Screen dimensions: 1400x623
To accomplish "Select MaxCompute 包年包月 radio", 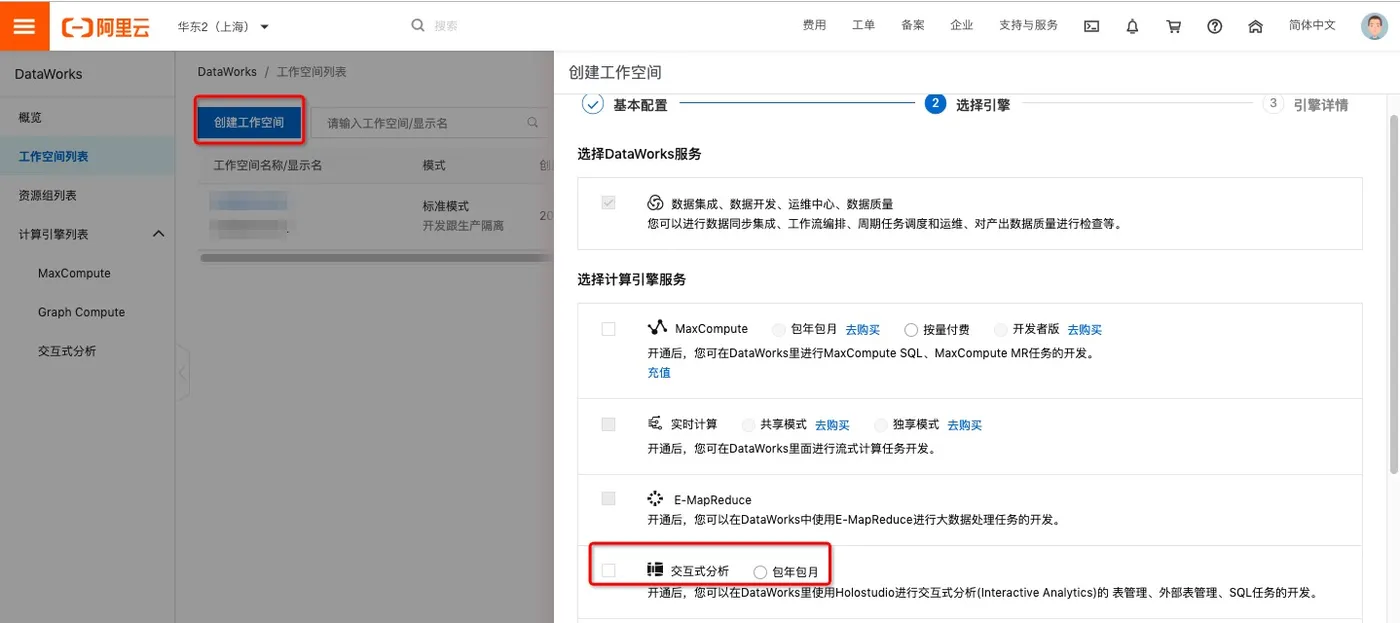I will point(778,329).
